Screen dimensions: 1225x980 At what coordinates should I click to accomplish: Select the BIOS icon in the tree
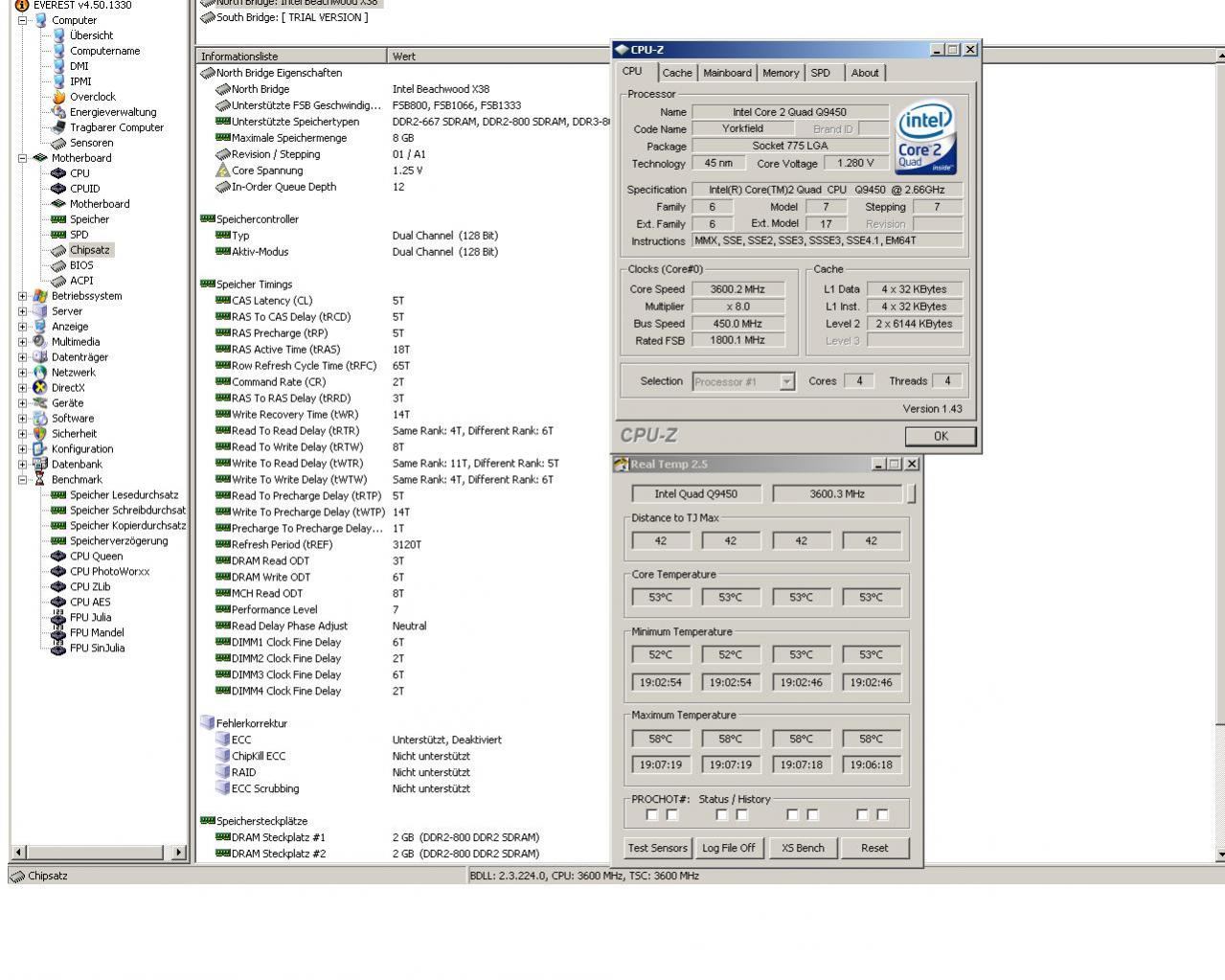click(x=59, y=265)
